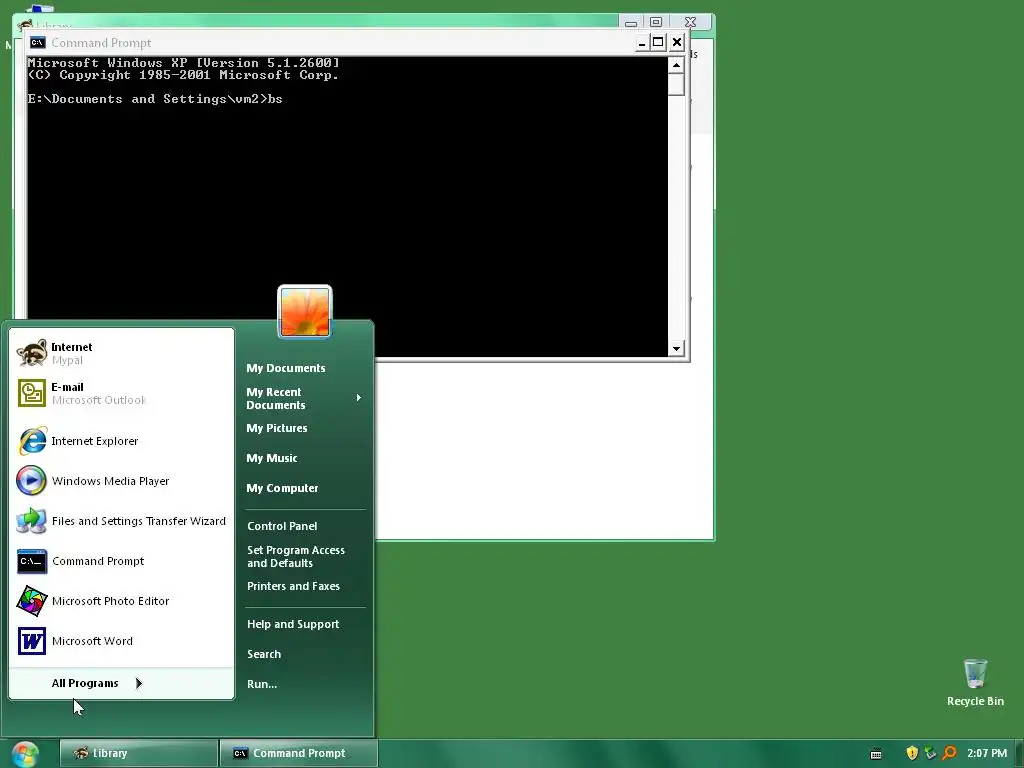
Task: Launch Internet Explorer icon in Start menu
Action: tap(31, 441)
